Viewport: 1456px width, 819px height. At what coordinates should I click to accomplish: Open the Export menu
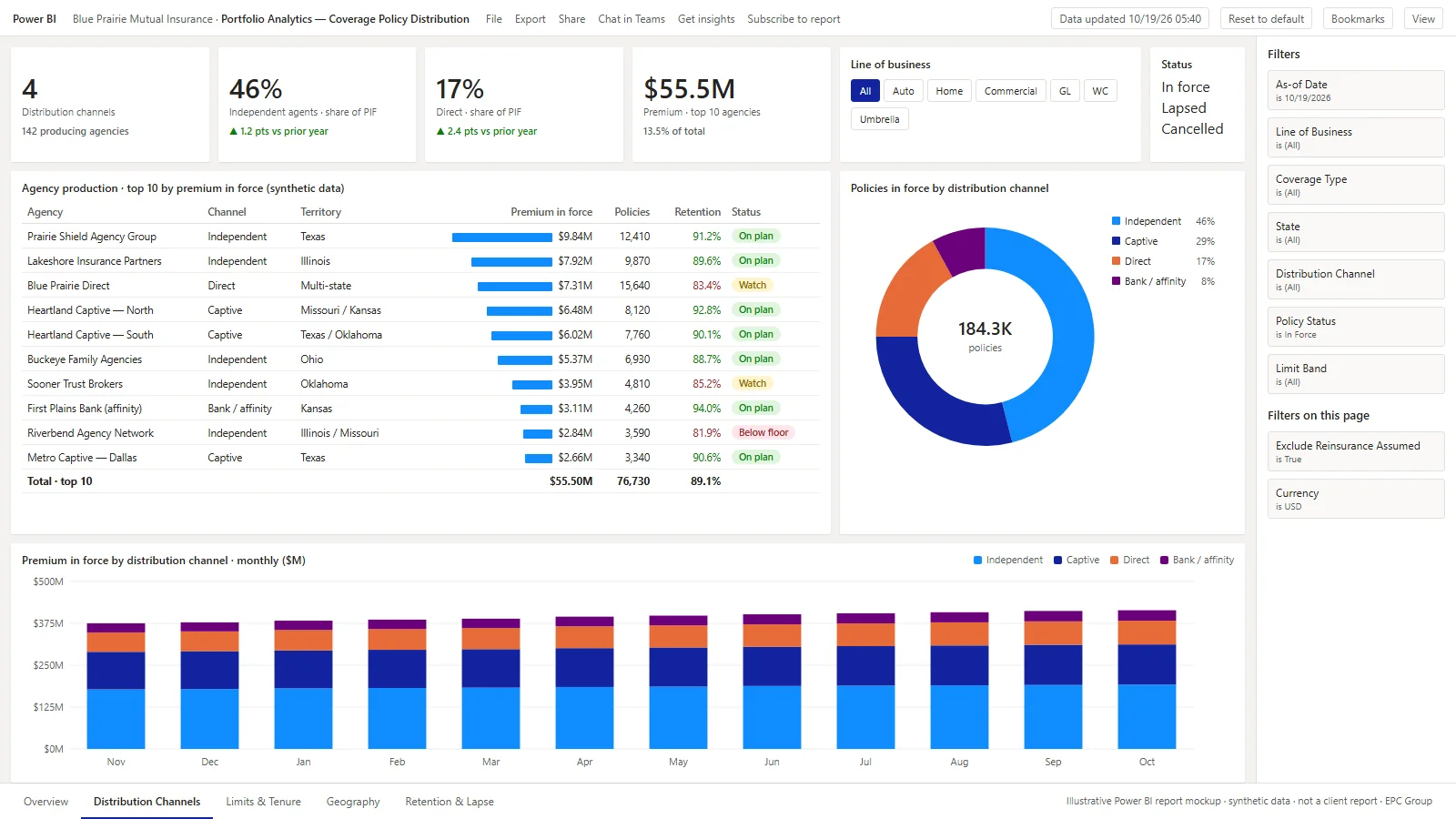coord(530,19)
